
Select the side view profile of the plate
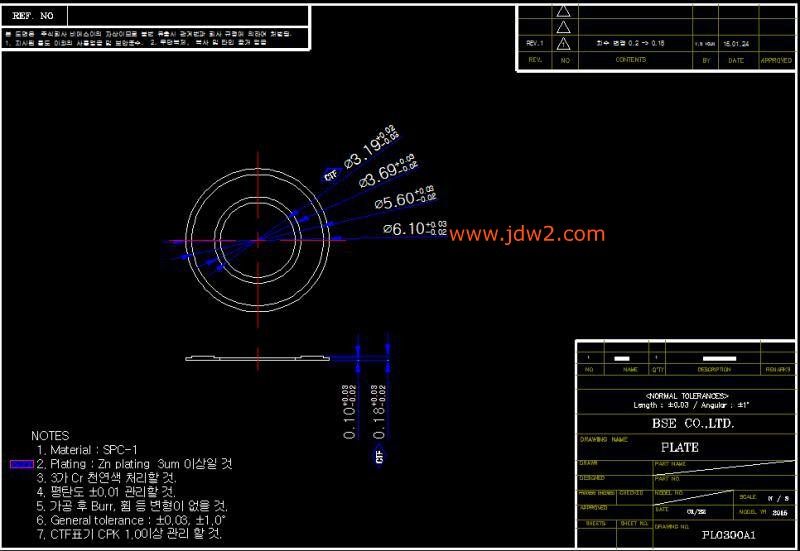260,357
